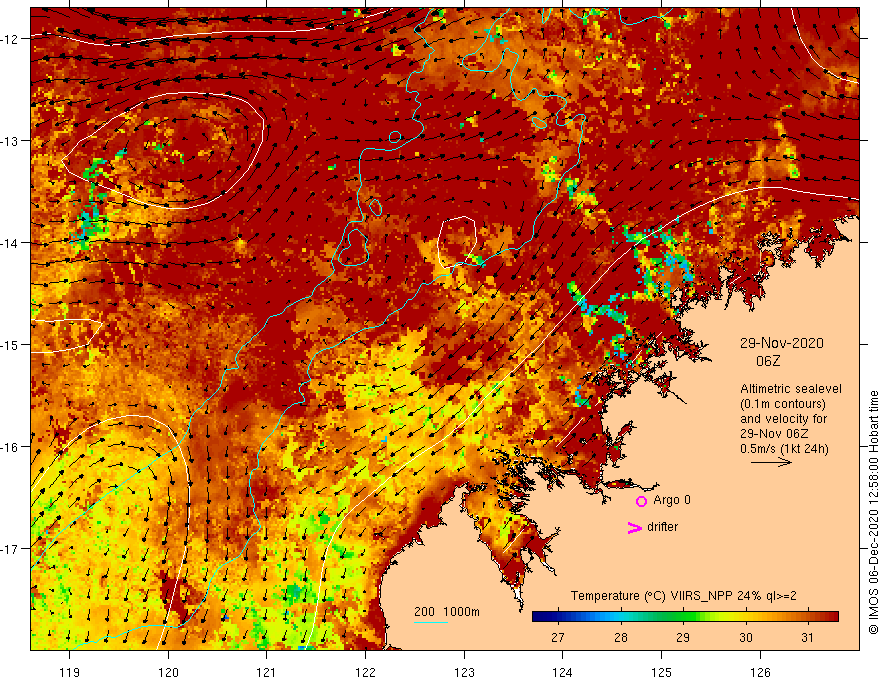Image resolution: width=880 pixels, height=680 pixels.
Task: Click the longitude axis label 126
Action: tap(760, 672)
